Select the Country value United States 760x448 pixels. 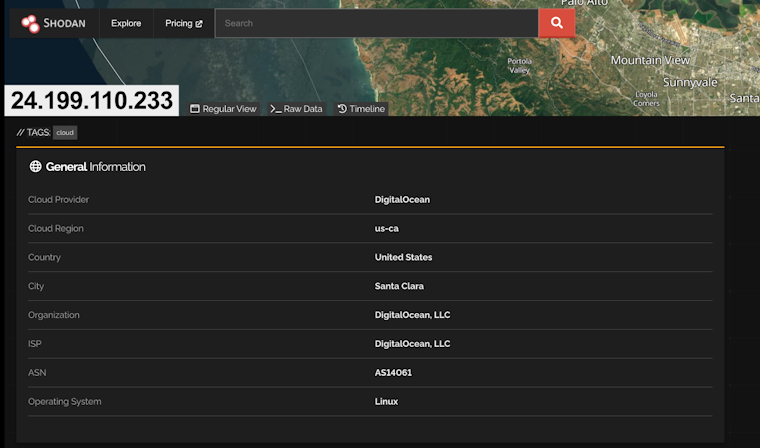point(403,257)
